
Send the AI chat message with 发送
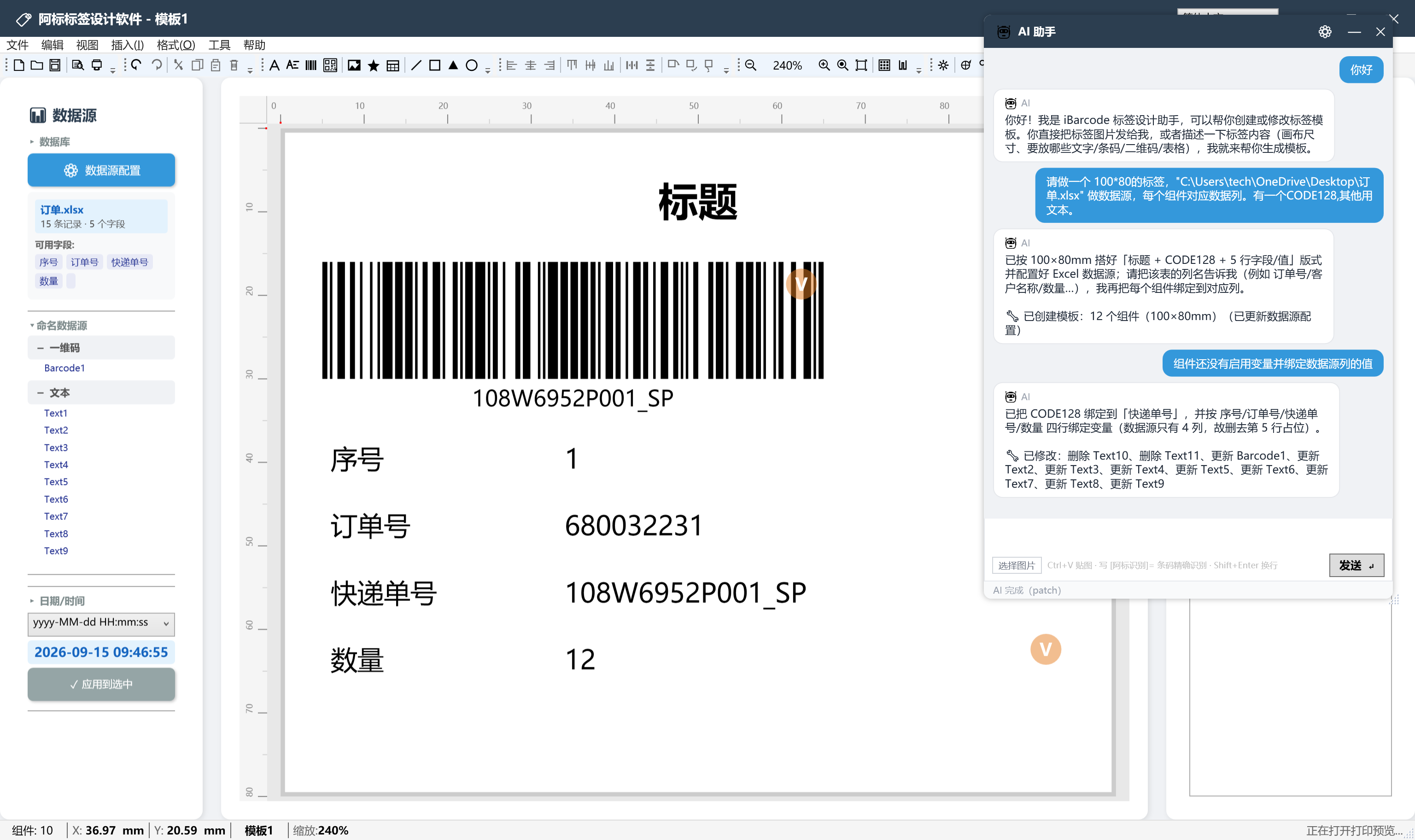point(1357,565)
